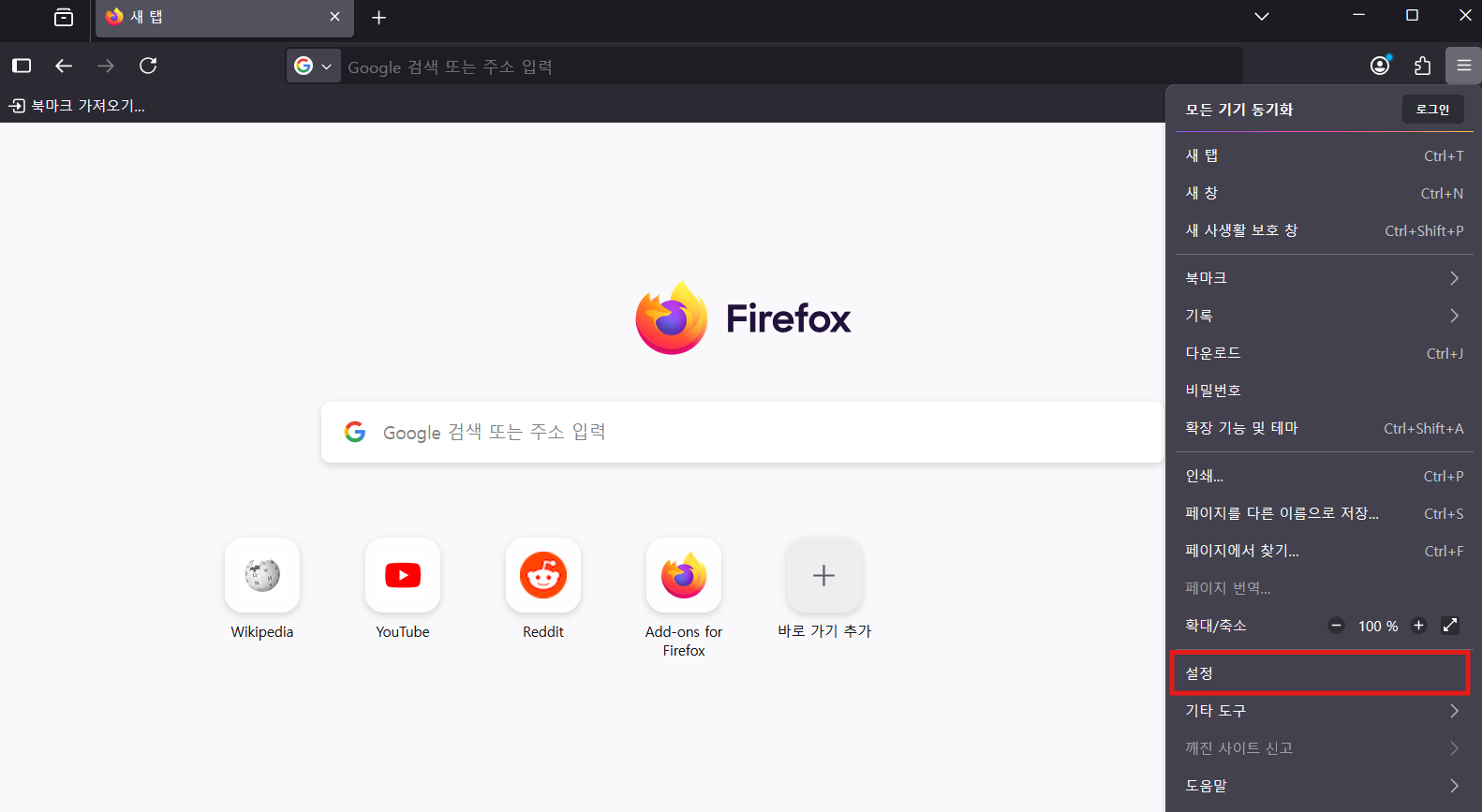Image resolution: width=1482 pixels, height=812 pixels.
Task: Open 다운로드 from the menu
Action: (1324, 353)
